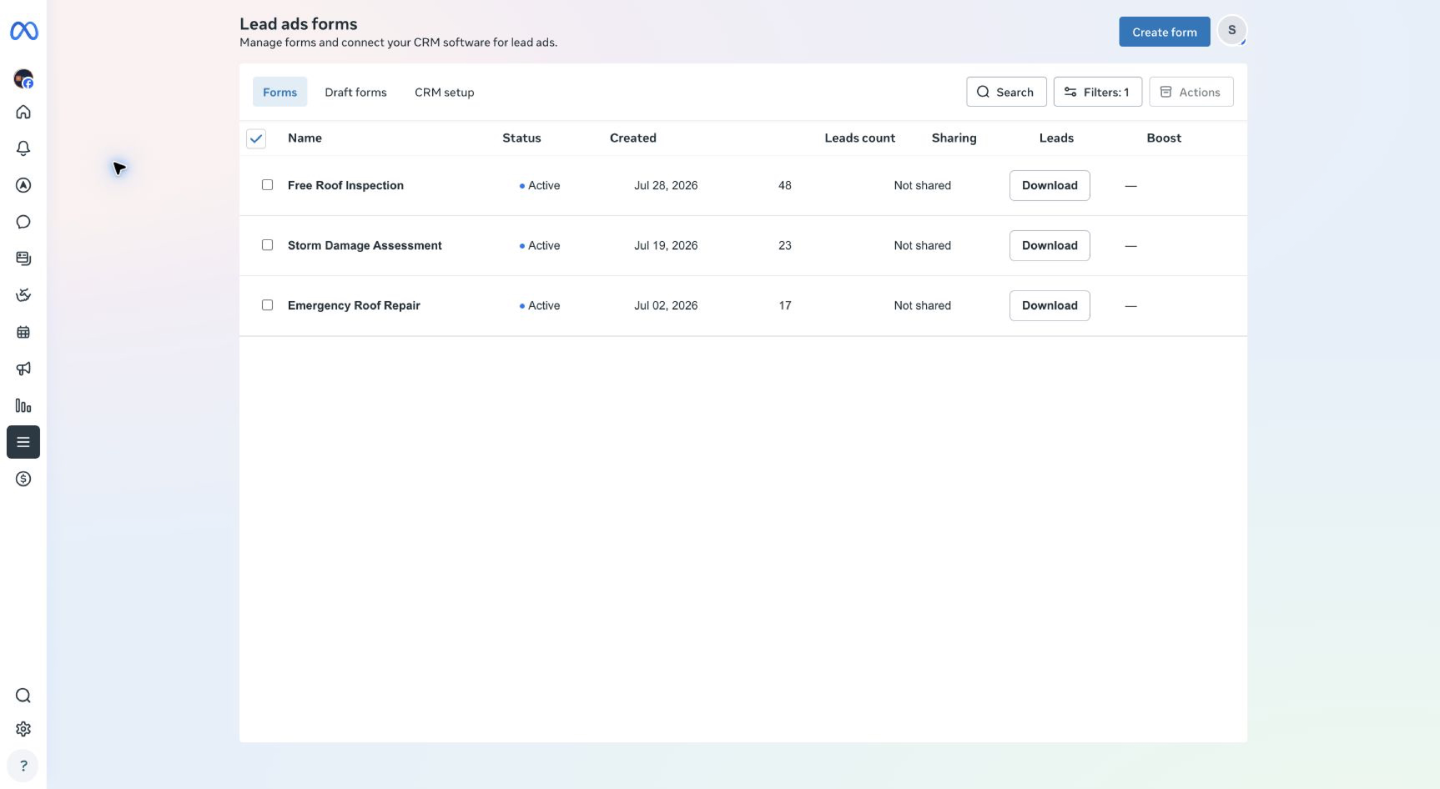
Task: Click the highlighted All tools menu icon
Action: 23,442
